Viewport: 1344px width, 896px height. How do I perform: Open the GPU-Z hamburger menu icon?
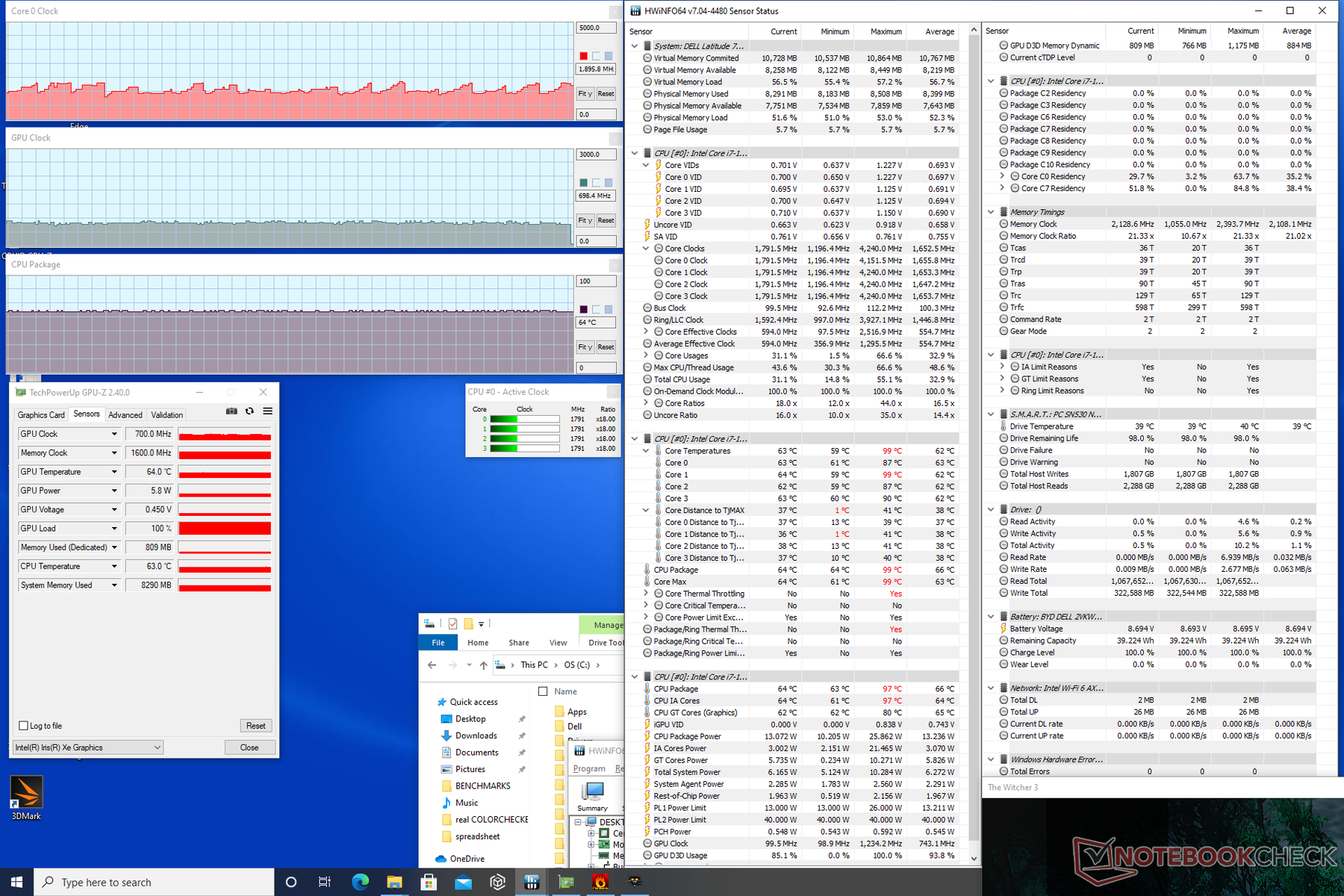(x=267, y=411)
